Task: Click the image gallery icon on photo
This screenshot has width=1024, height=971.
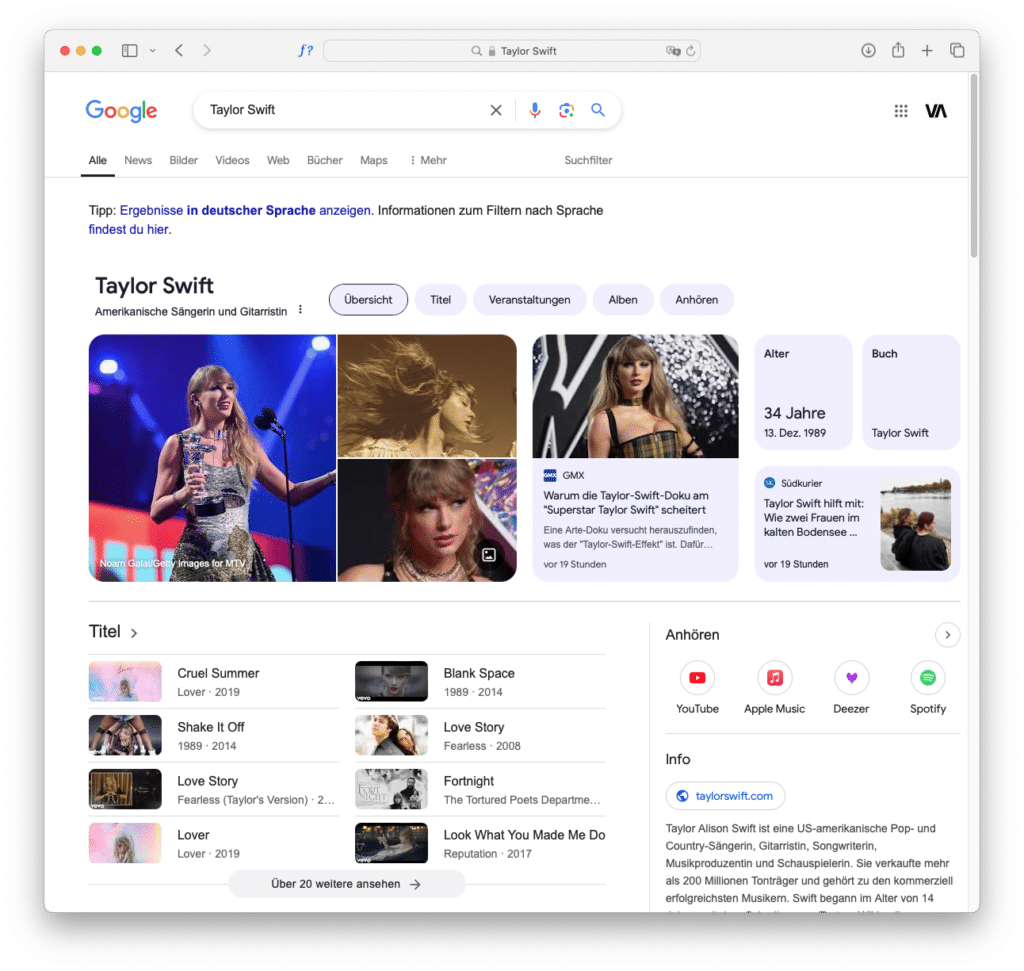Action: tap(488, 555)
